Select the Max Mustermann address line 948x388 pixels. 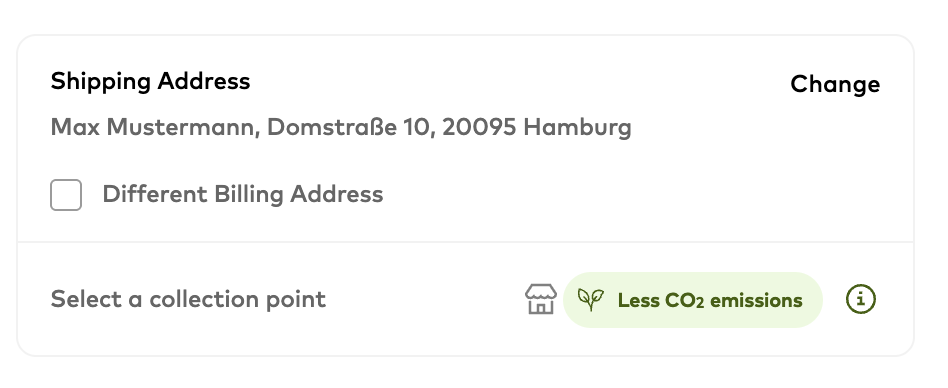tap(341, 128)
